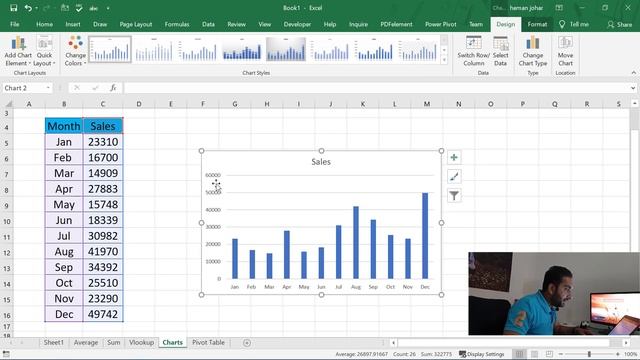Expand the formula bar
This screenshot has height=360, width=640.
click(x=633, y=88)
